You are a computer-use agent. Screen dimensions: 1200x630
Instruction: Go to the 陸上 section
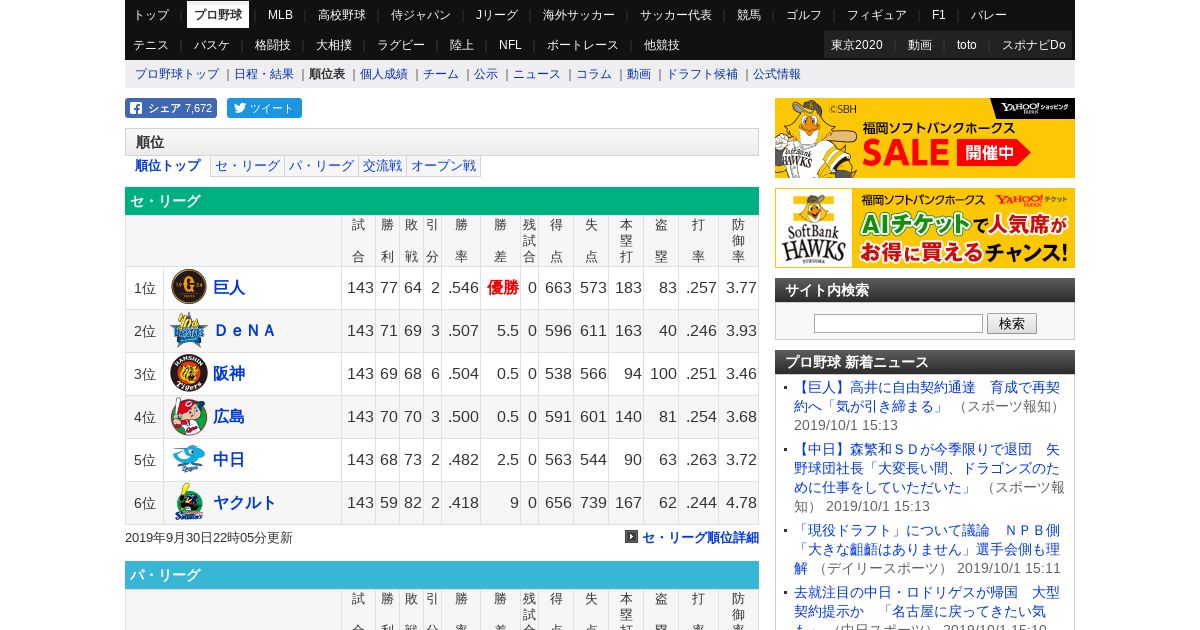tap(462, 45)
